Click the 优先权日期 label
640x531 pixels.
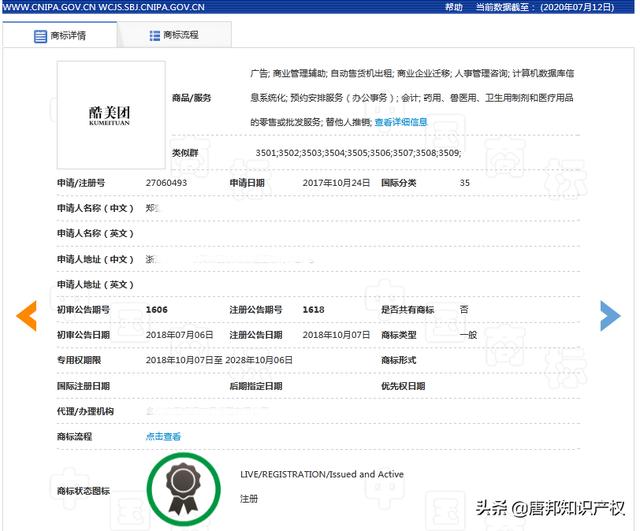(403, 386)
